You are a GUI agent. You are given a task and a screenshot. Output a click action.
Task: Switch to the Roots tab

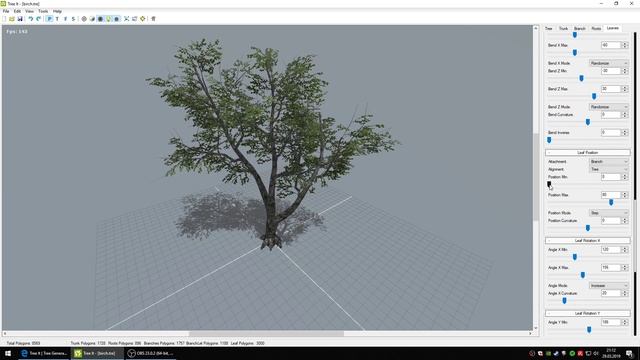[x=596, y=29]
